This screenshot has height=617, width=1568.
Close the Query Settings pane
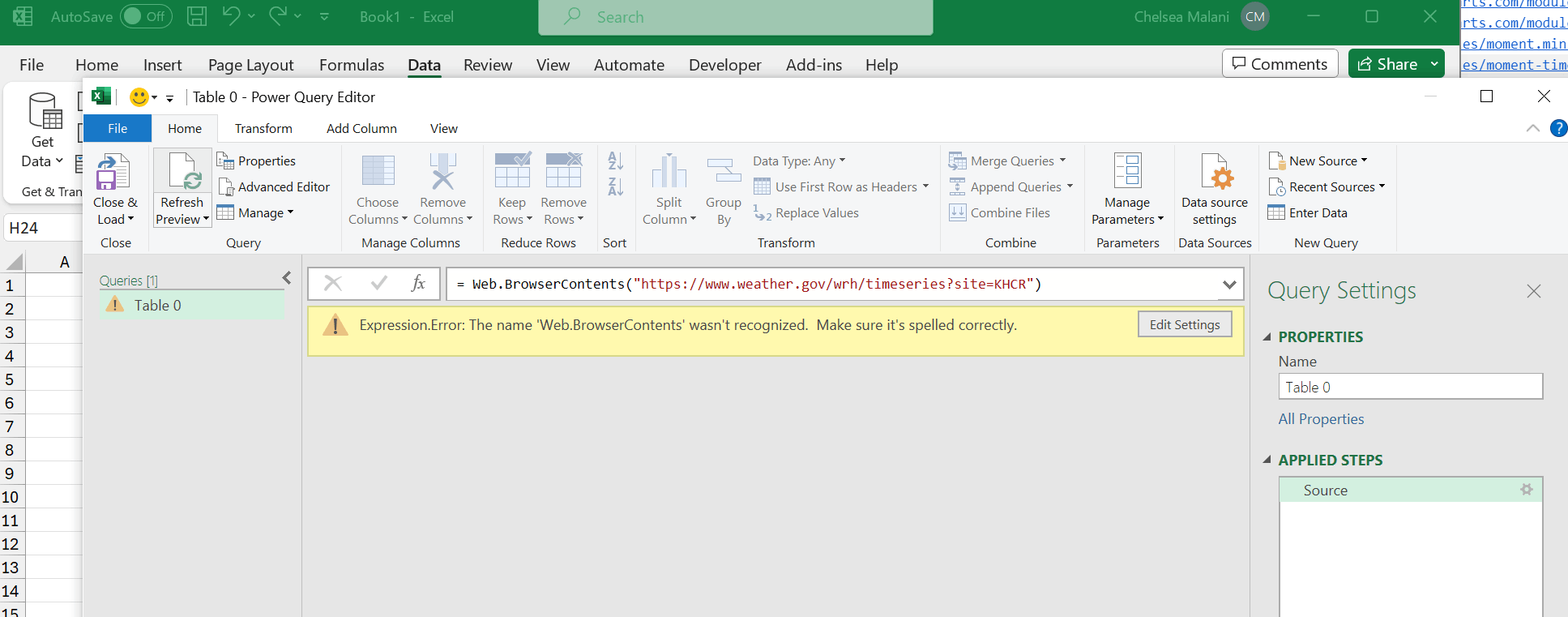(1533, 291)
